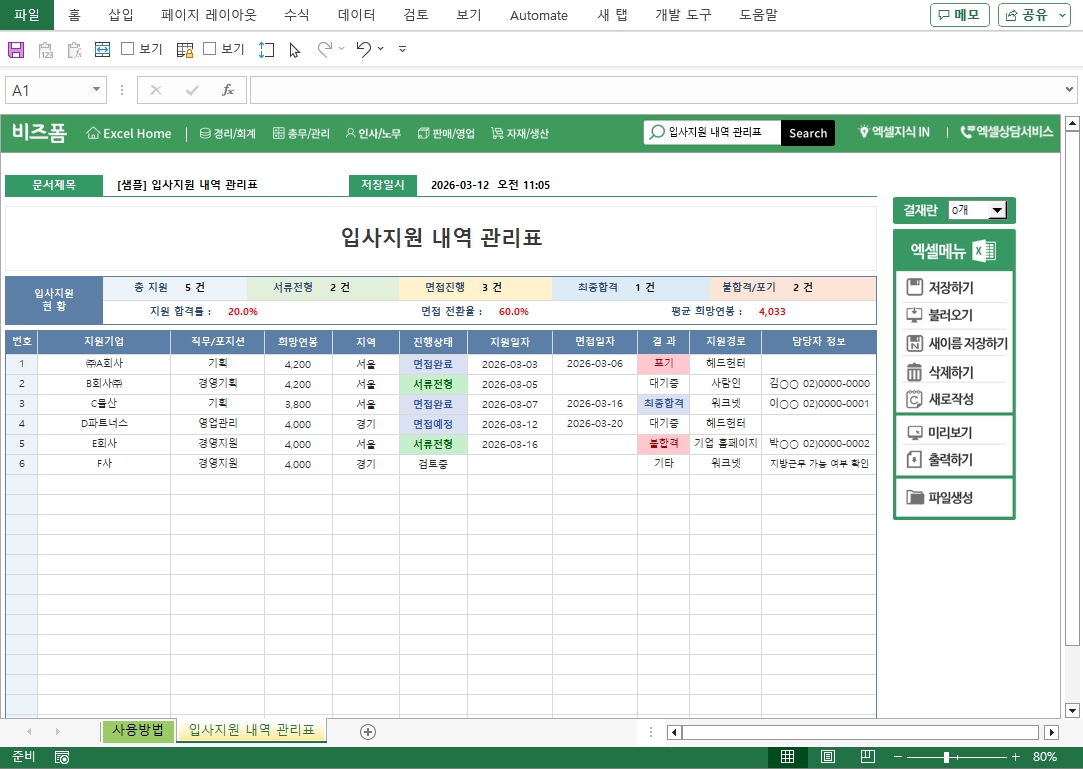Open the 수식 ribbon tab
Screen dimensions: 1083x769
click(297, 15)
